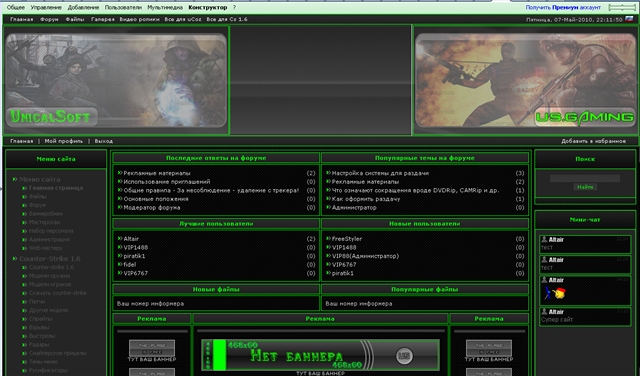This screenshot has width=640, height=376.
Task: Open the Пользователи admin menu
Action: coord(123,7)
